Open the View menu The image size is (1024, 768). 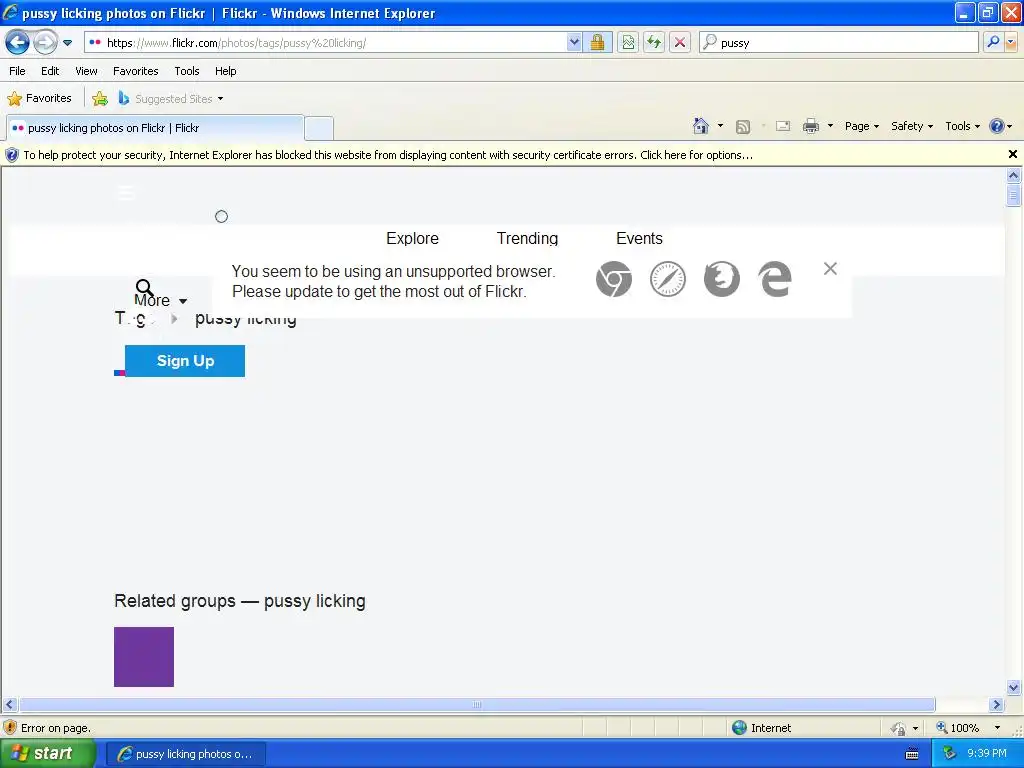[x=86, y=71]
